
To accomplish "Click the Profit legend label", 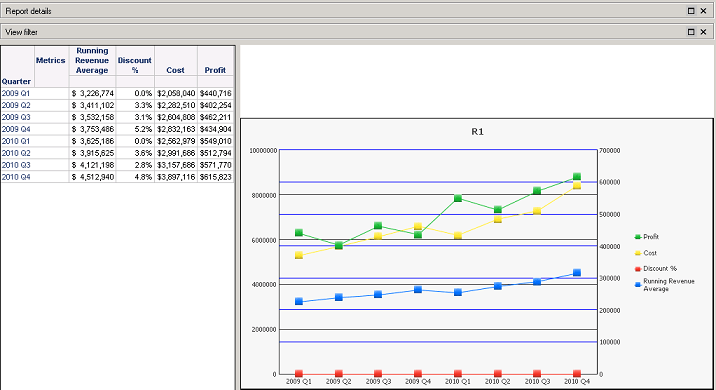I will [x=651, y=237].
